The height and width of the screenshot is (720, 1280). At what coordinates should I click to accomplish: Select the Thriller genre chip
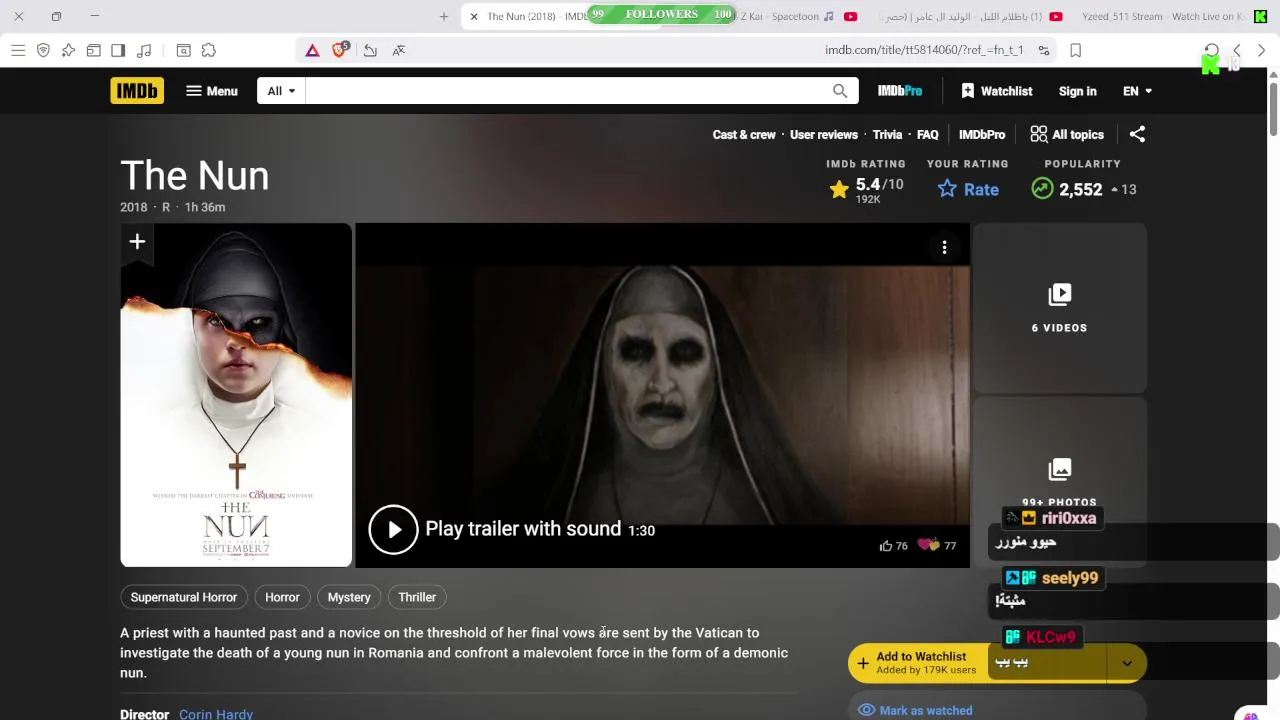coord(417,597)
